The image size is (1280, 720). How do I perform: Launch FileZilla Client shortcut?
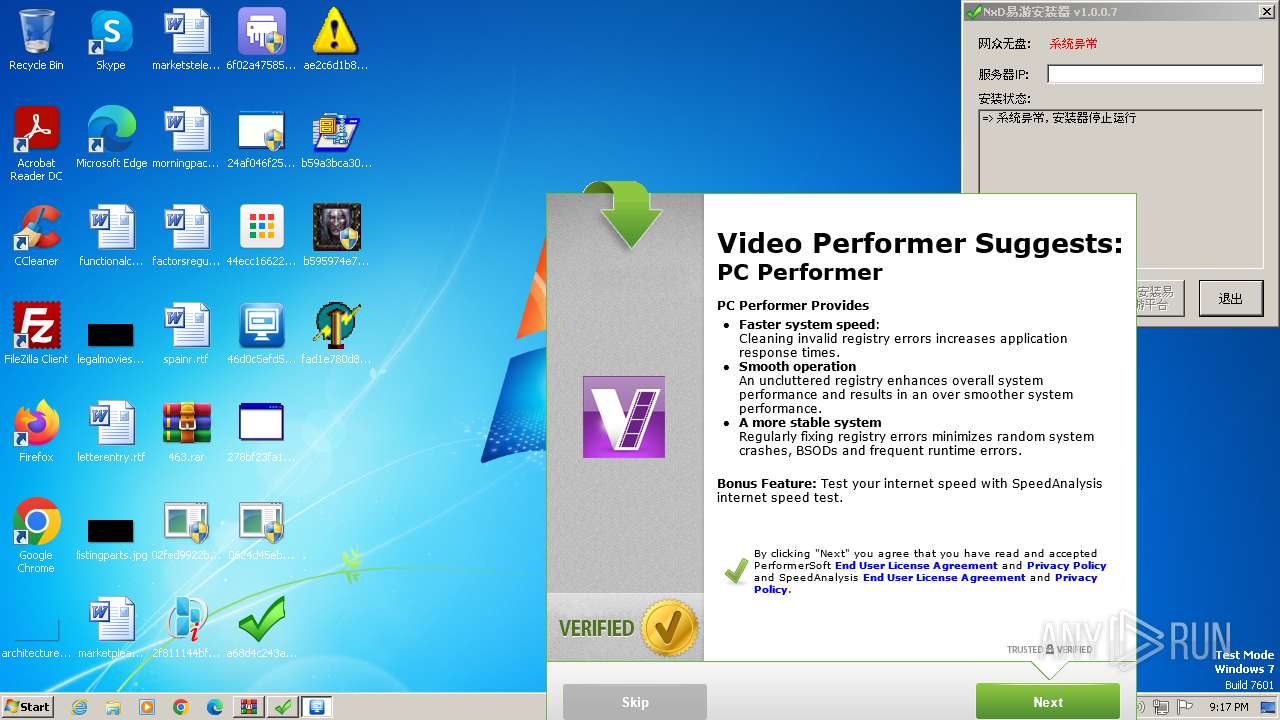(x=36, y=333)
